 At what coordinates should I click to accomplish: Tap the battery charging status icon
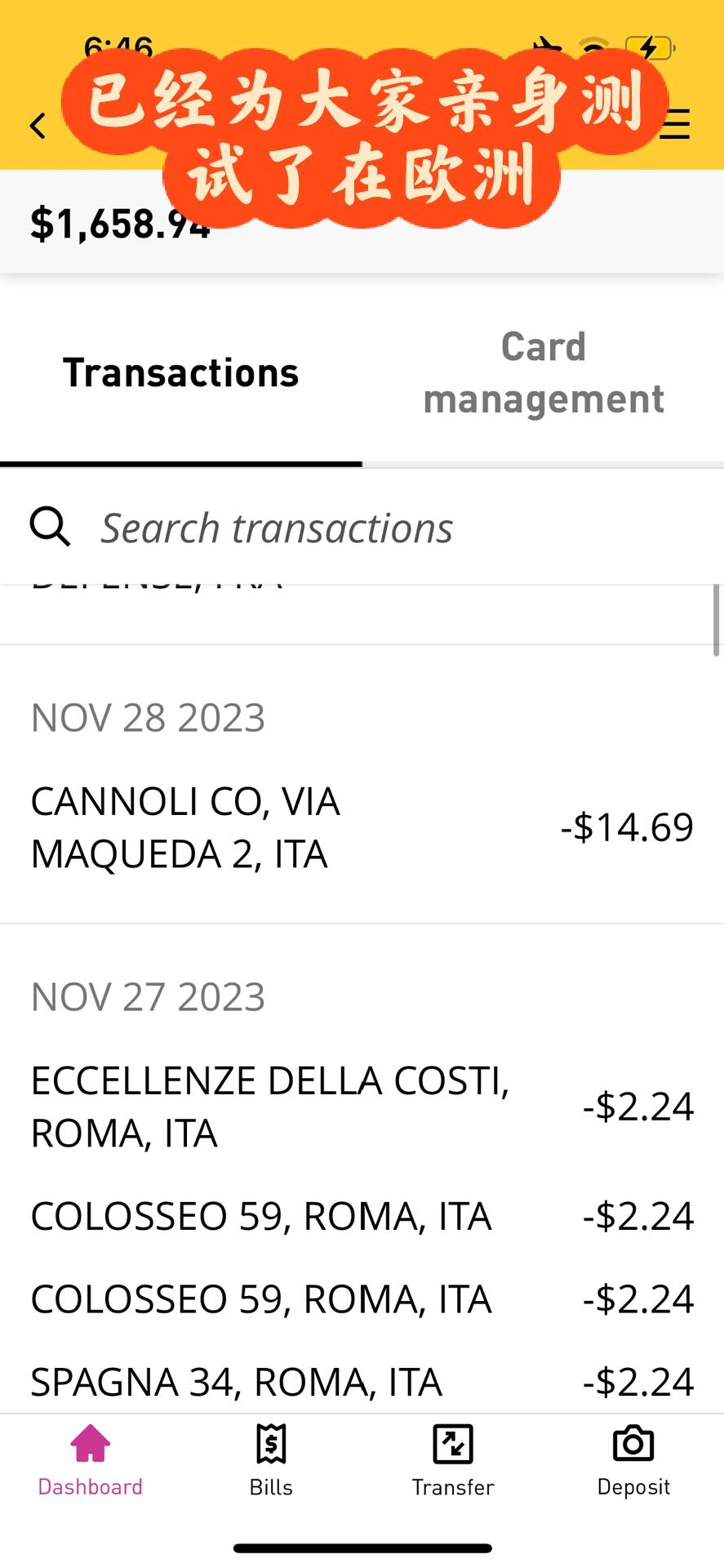pos(649,48)
